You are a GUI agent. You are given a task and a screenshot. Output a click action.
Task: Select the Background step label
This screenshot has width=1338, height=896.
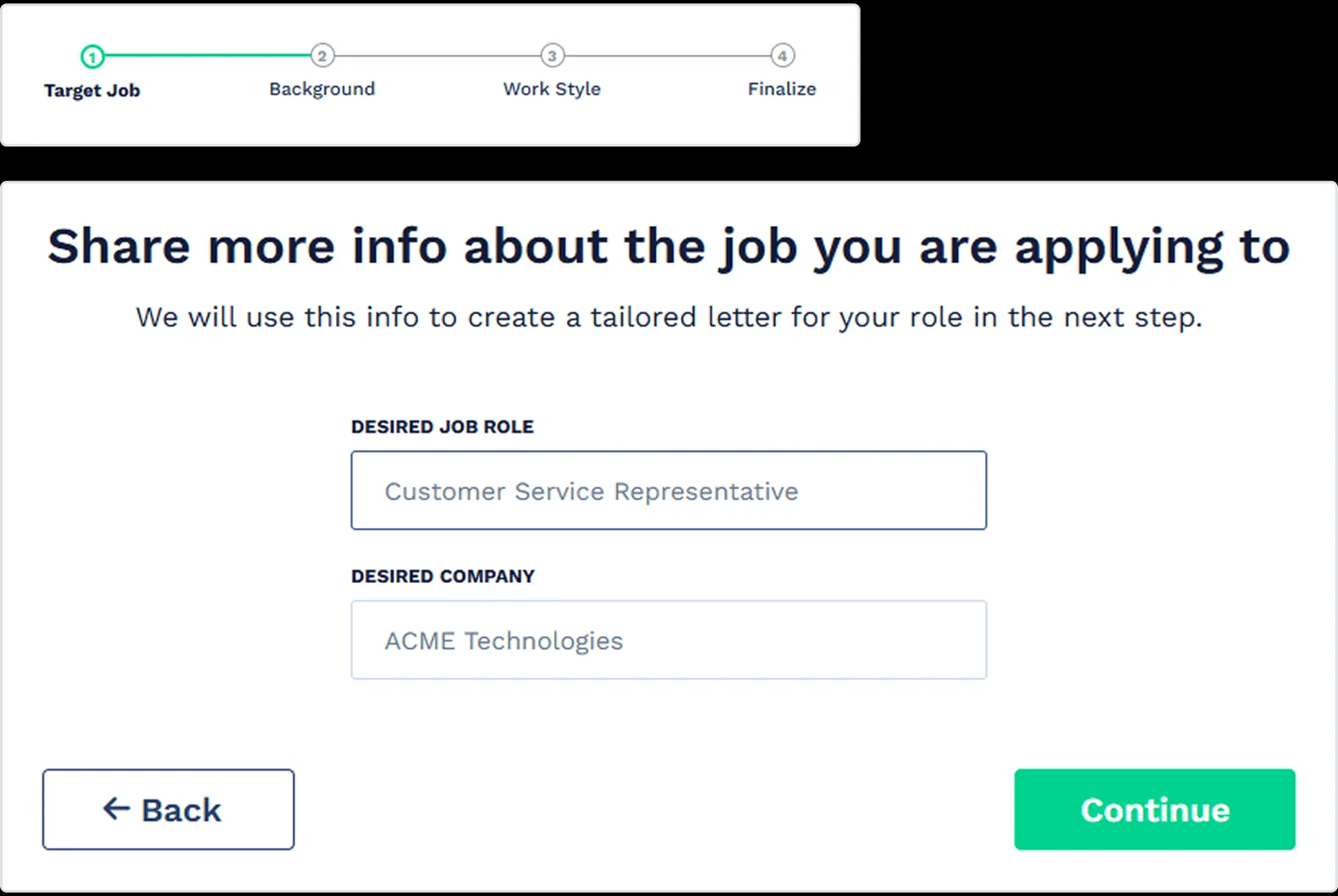point(322,89)
